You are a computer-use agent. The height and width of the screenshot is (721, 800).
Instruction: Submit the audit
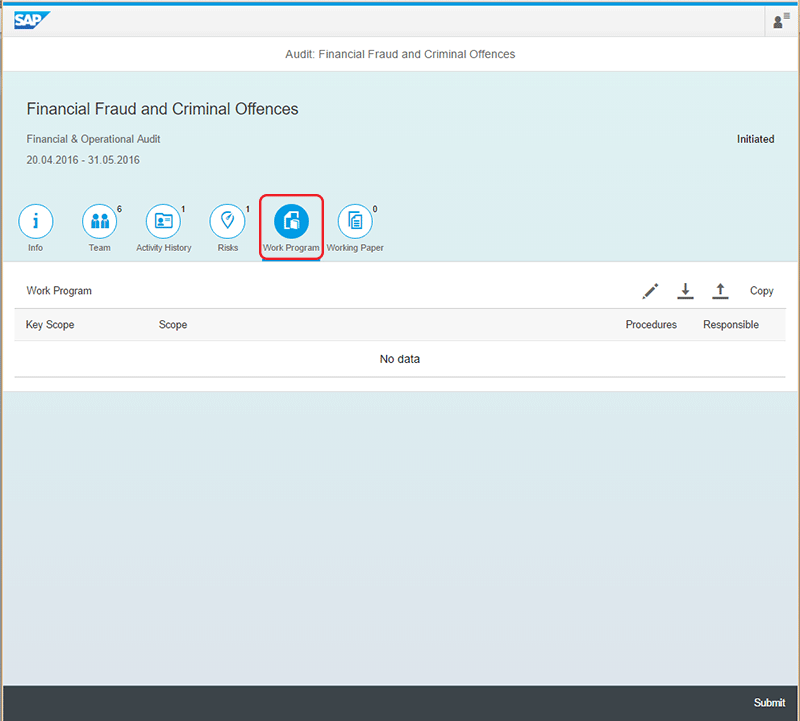coord(769,703)
